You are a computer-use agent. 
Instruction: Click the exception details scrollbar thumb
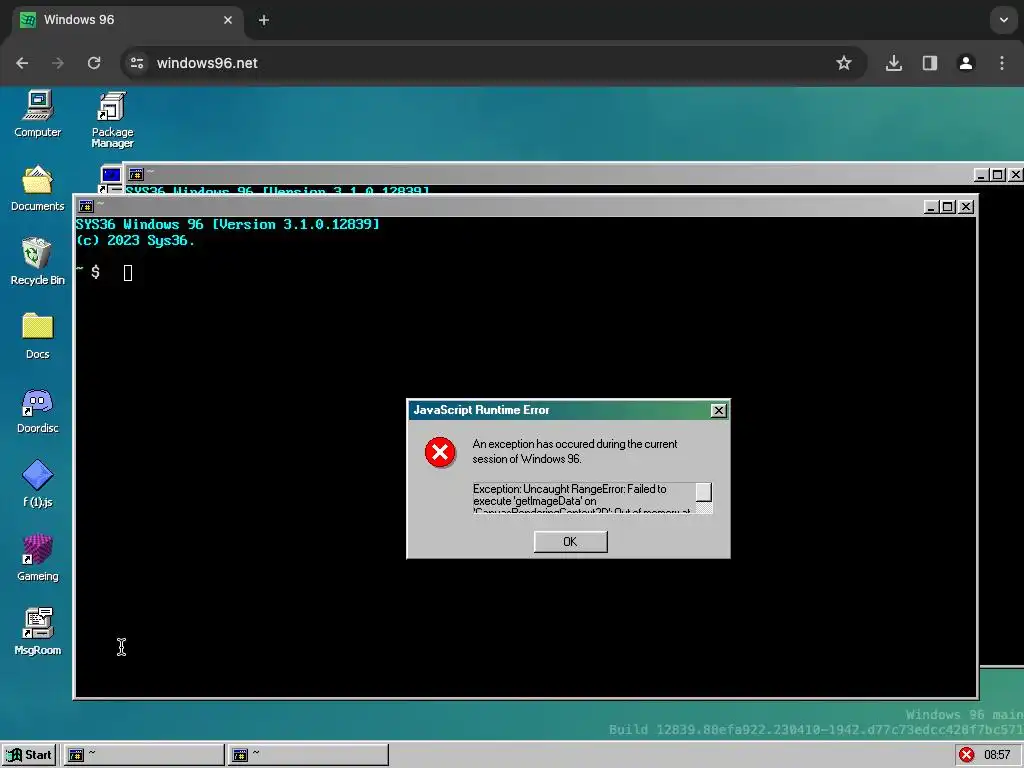[703, 492]
